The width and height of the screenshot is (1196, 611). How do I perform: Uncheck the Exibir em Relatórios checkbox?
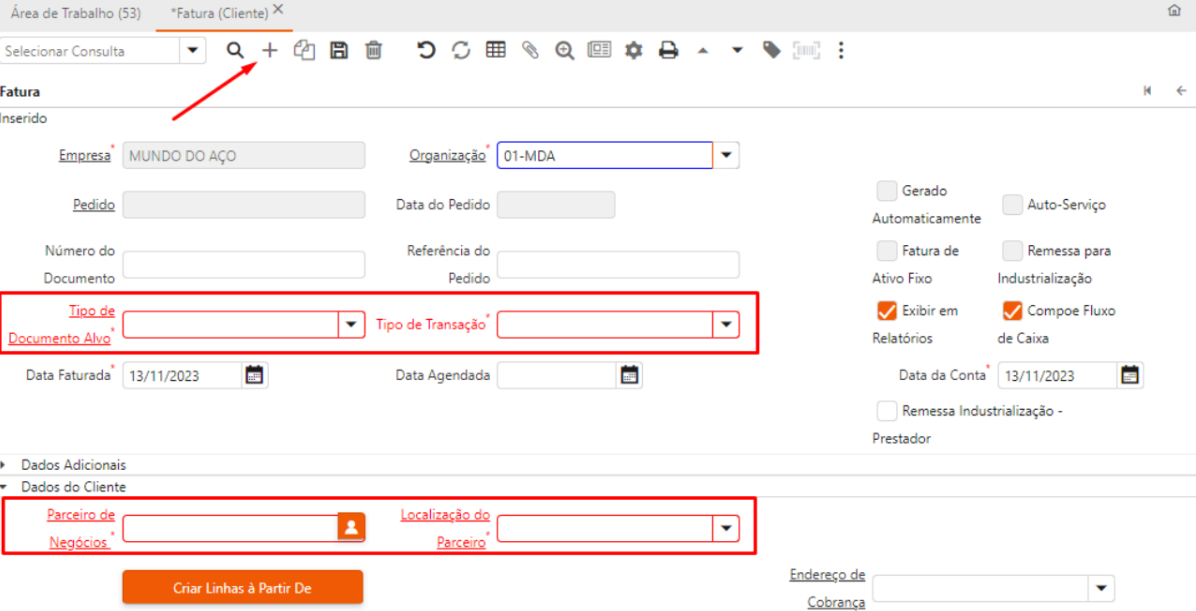[x=886, y=311]
